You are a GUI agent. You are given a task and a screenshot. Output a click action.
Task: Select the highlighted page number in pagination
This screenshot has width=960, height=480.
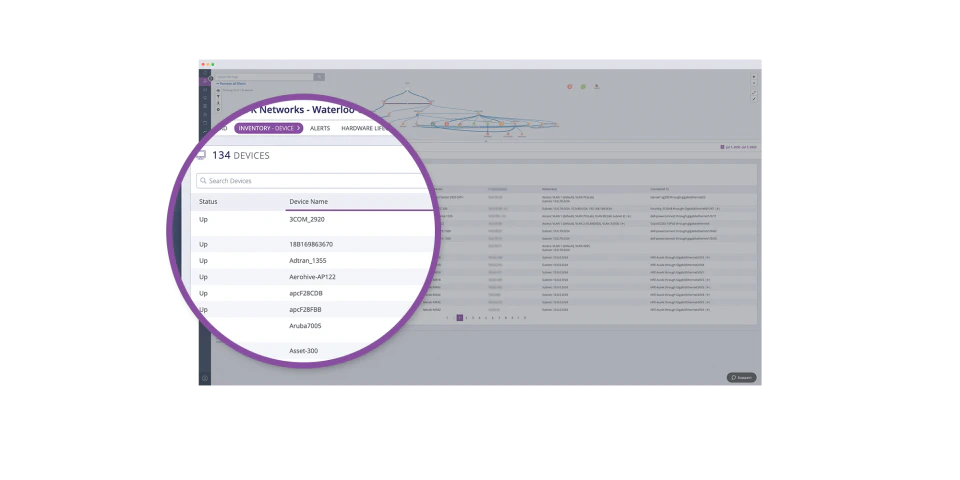(x=459, y=317)
